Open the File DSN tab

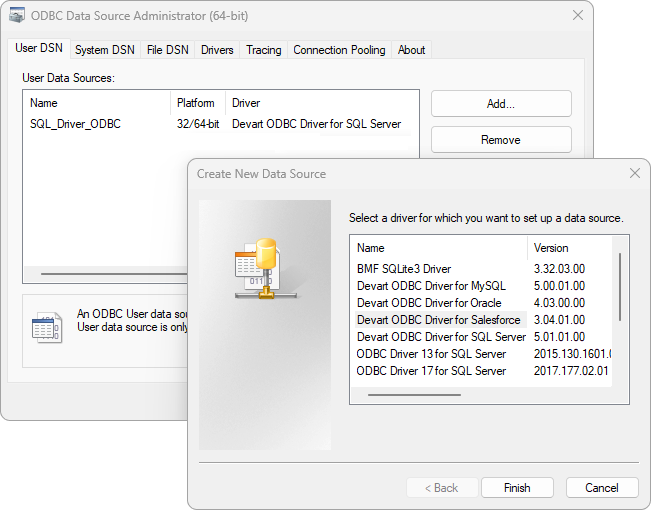click(x=167, y=50)
